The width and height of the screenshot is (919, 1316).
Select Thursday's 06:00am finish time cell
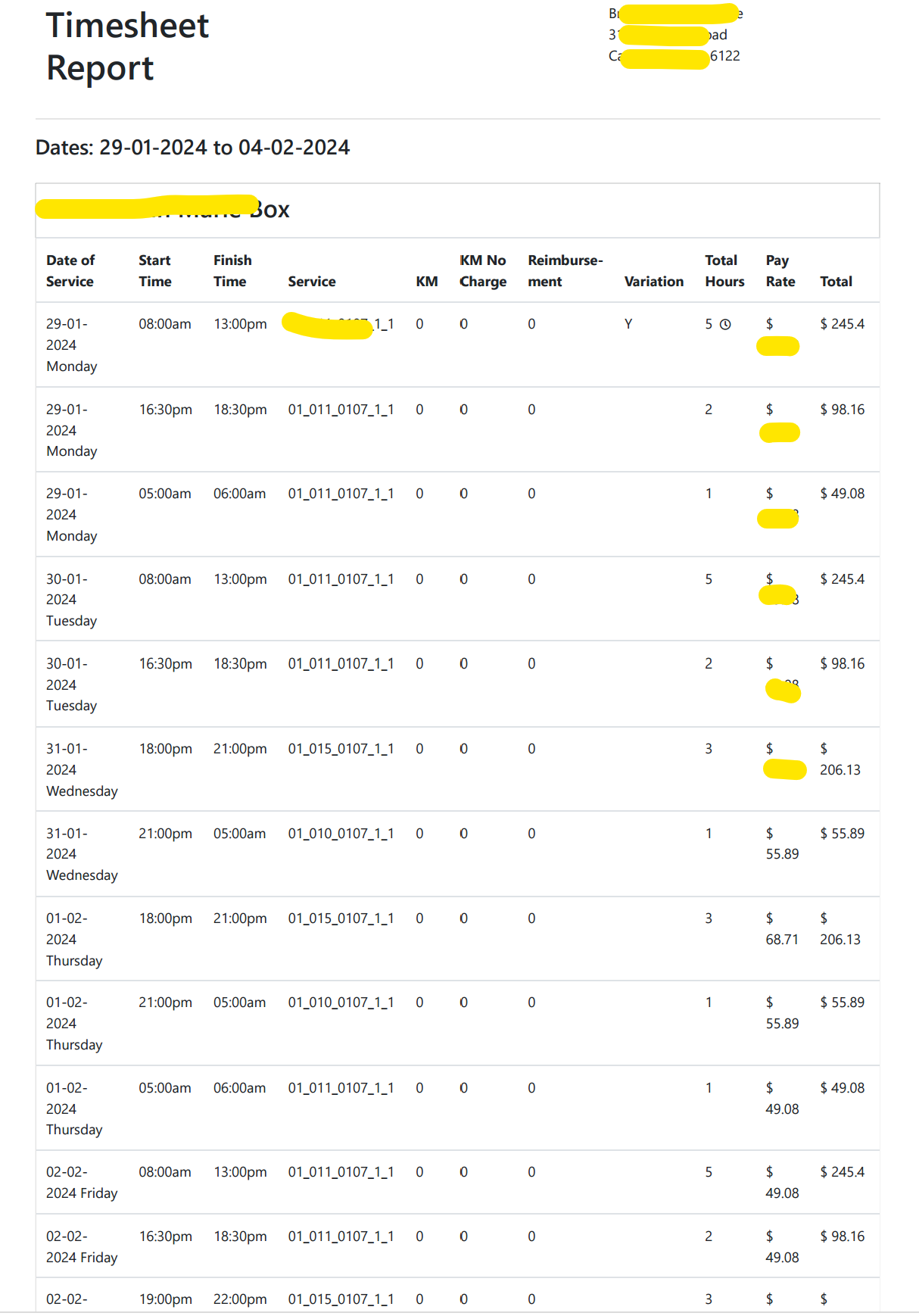[239, 1088]
